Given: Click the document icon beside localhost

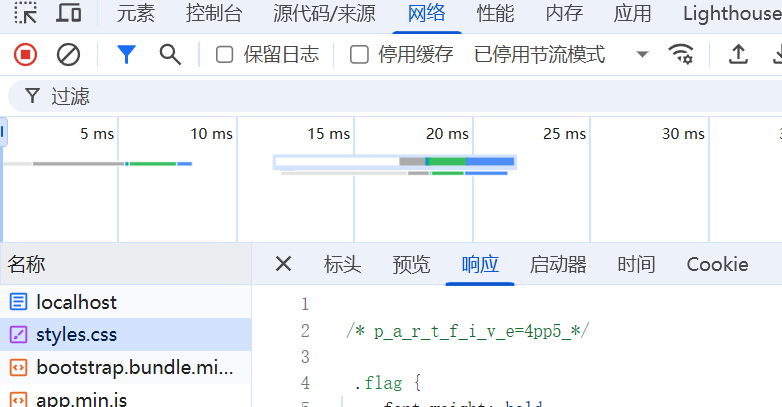Looking at the screenshot, I should (x=18, y=302).
